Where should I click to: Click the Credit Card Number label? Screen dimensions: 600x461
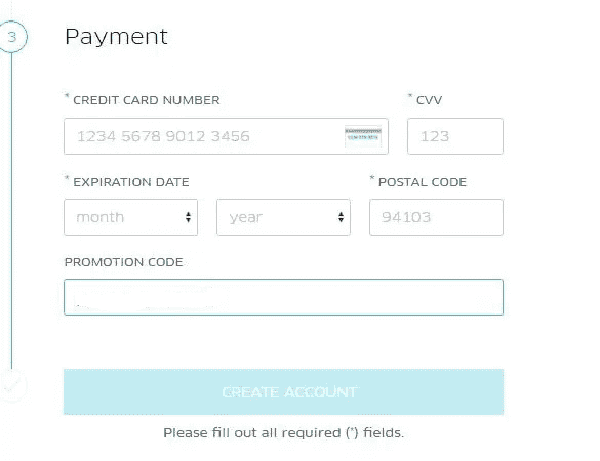tap(146, 100)
